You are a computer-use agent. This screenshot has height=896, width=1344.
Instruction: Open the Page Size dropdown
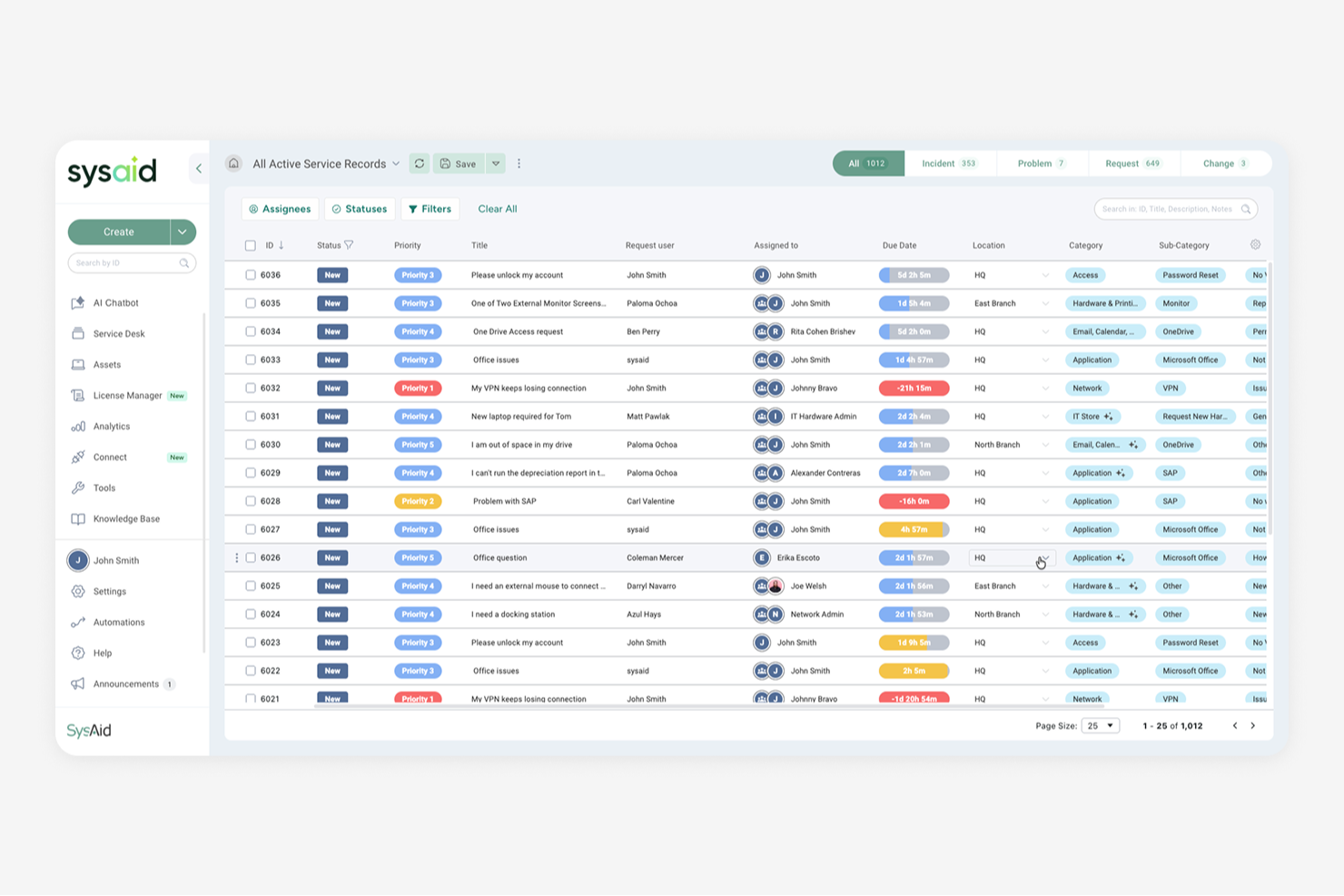click(1100, 725)
